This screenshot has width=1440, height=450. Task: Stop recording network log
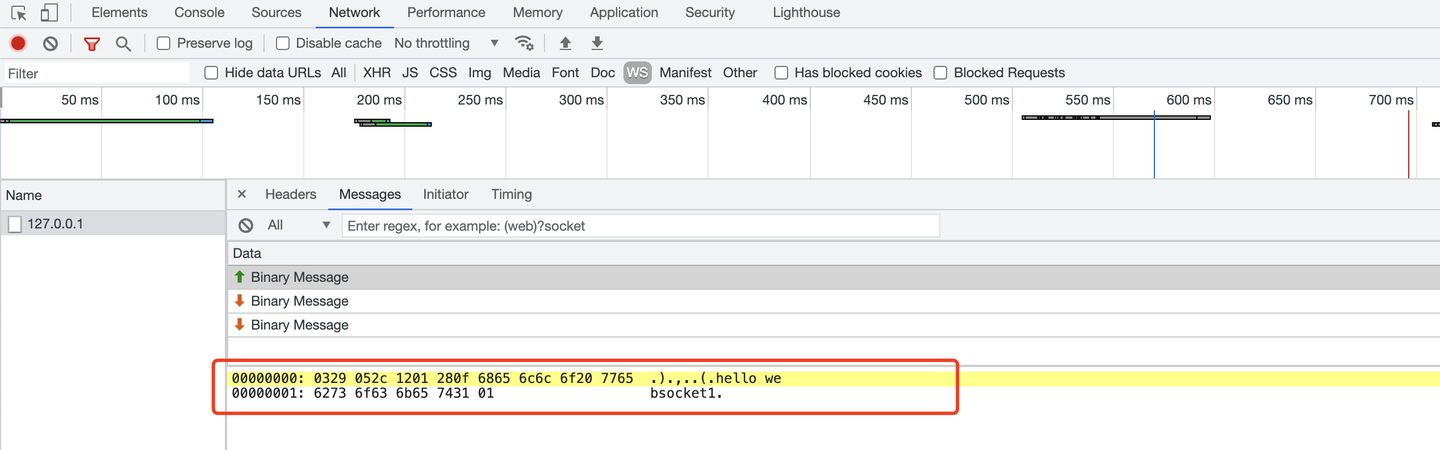click(x=18, y=43)
